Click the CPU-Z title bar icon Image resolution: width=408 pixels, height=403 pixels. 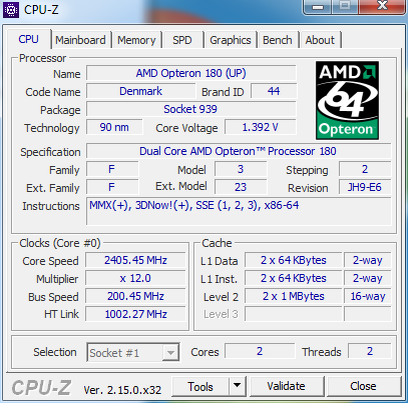point(11,10)
